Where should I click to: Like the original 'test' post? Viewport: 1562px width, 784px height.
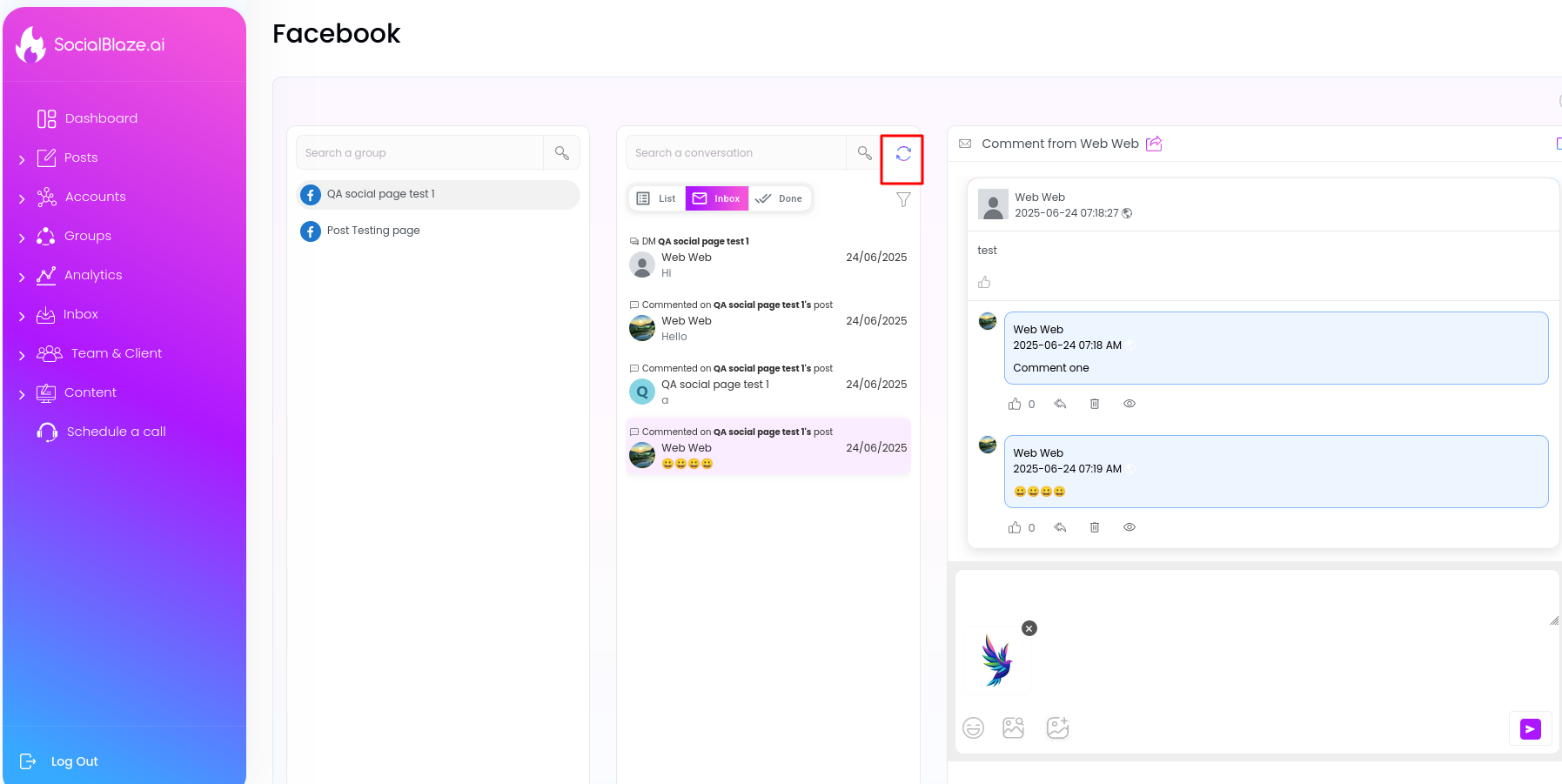coord(984,282)
